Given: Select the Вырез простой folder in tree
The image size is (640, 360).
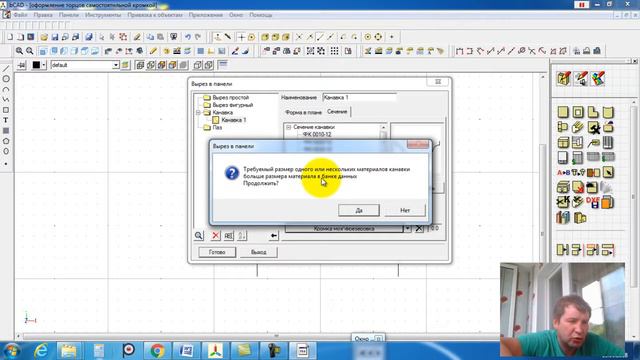Looking at the screenshot, I should coord(230,98).
